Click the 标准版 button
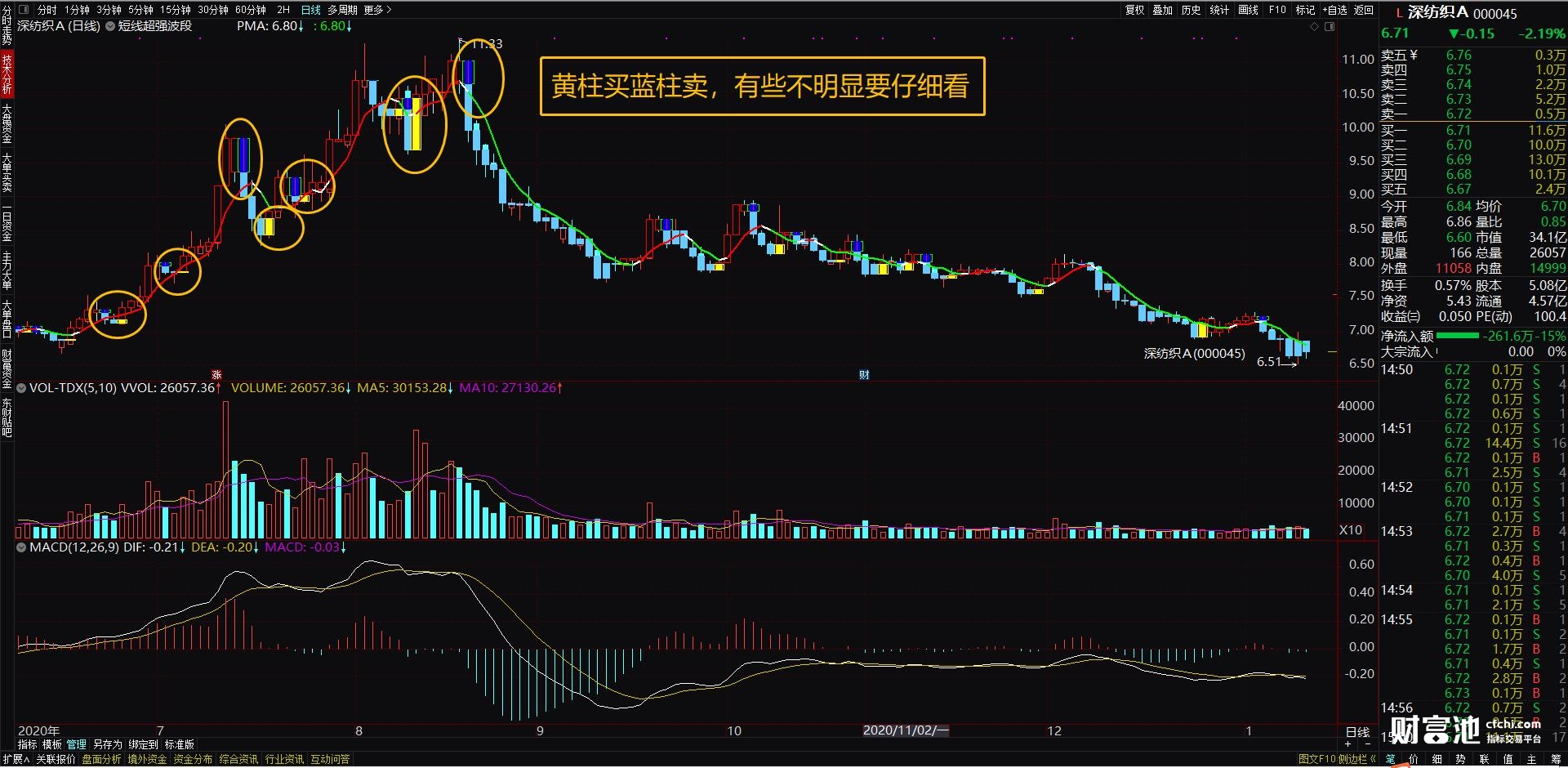1568x768 pixels. 179,744
